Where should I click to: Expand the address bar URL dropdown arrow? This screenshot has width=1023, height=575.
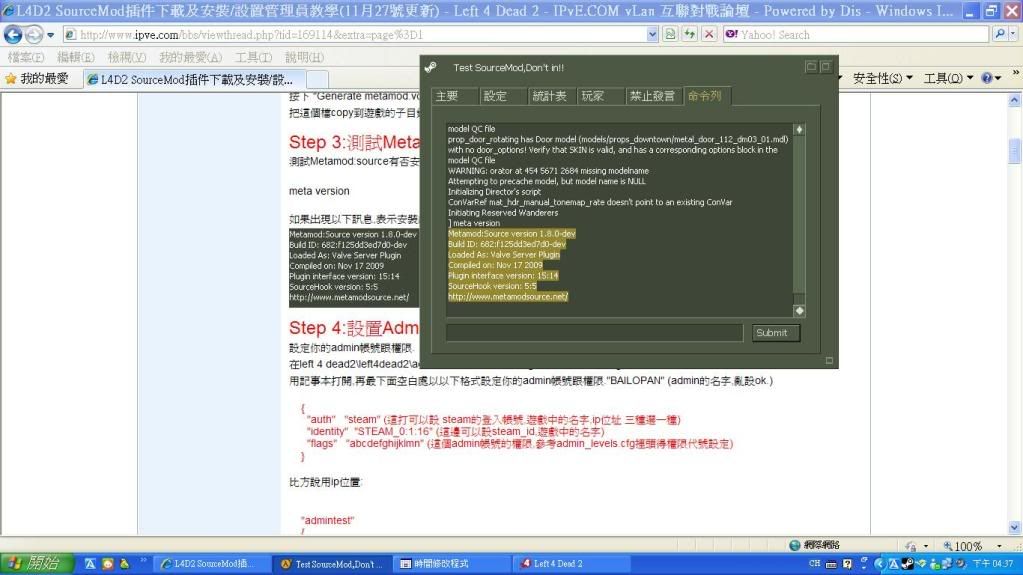pyautogui.click(x=652, y=34)
